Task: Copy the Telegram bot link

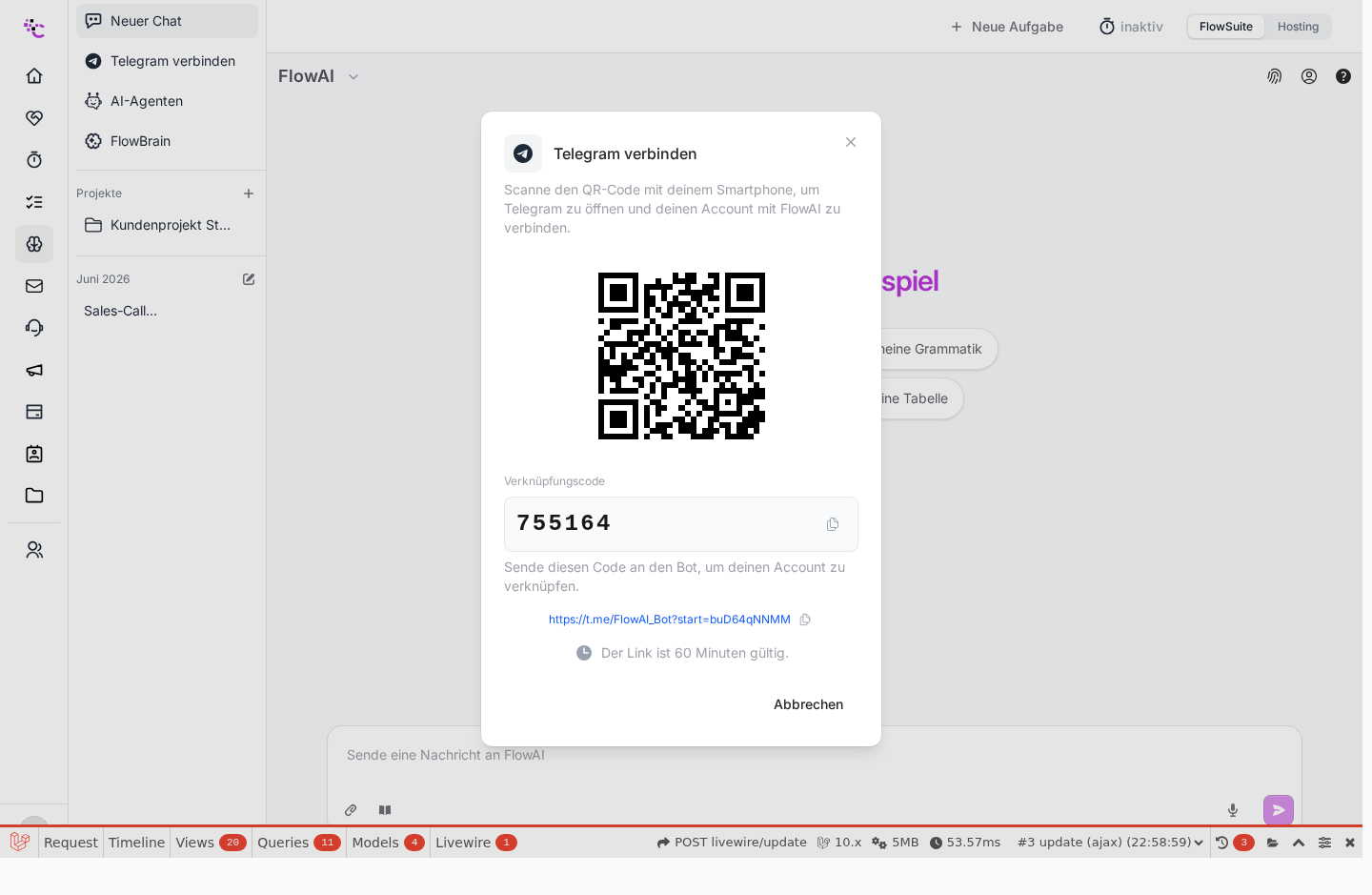Action: tap(805, 620)
